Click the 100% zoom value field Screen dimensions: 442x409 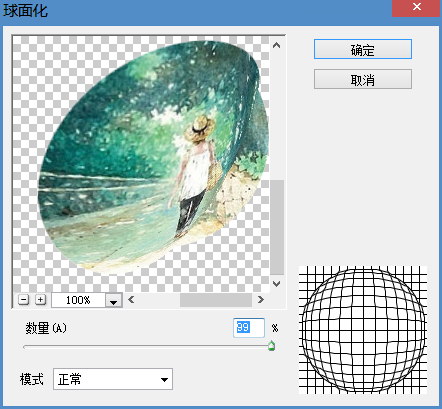(78, 300)
